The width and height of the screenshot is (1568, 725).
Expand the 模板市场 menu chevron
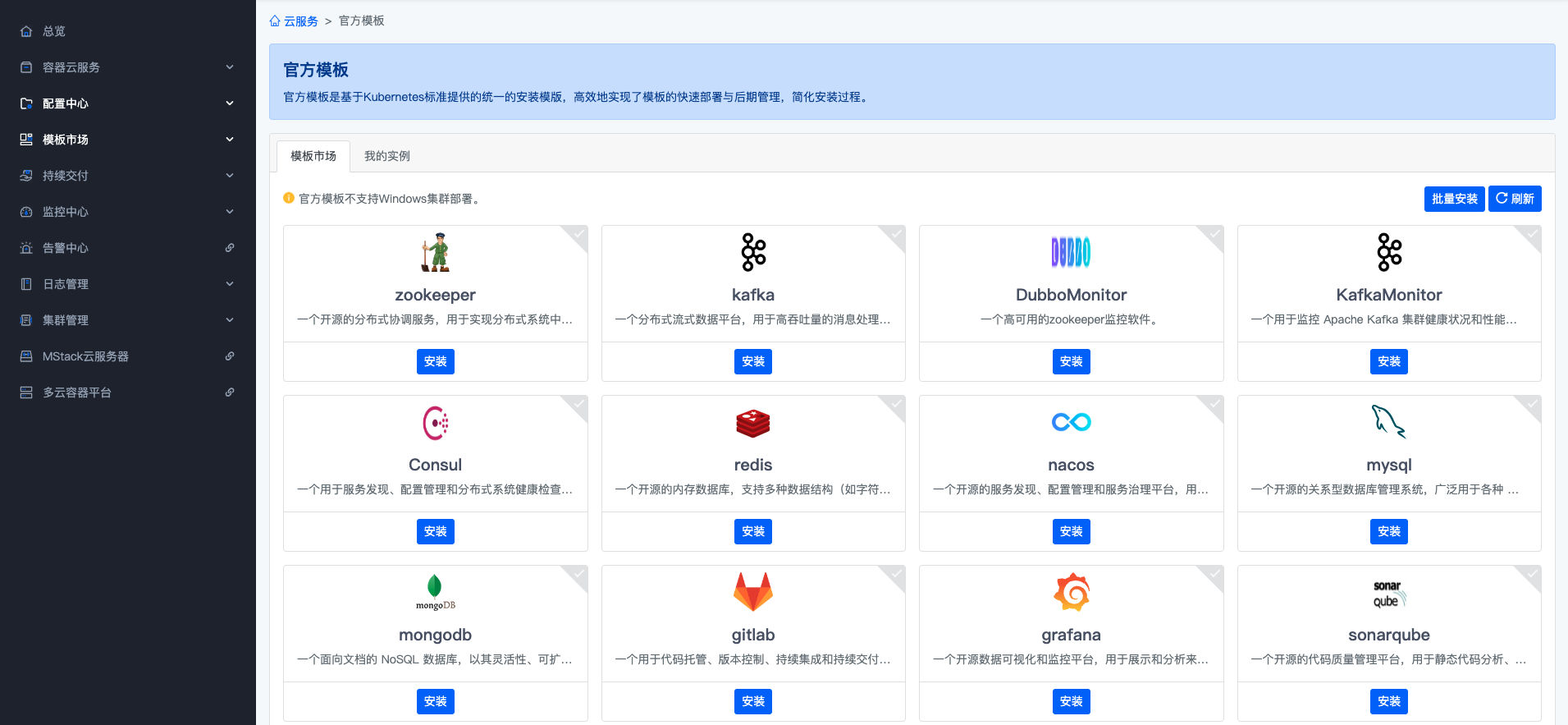pos(230,140)
